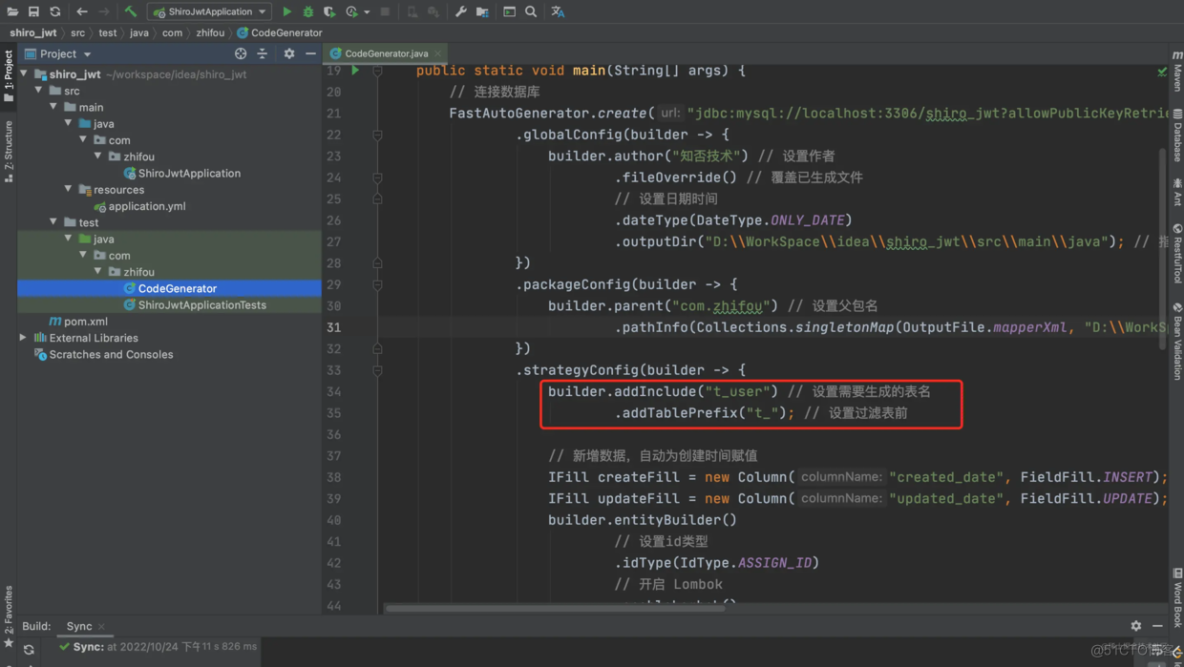Open settings via the wrench icon
The height and width of the screenshot is (667, 1184).
(x=460, y=10)
